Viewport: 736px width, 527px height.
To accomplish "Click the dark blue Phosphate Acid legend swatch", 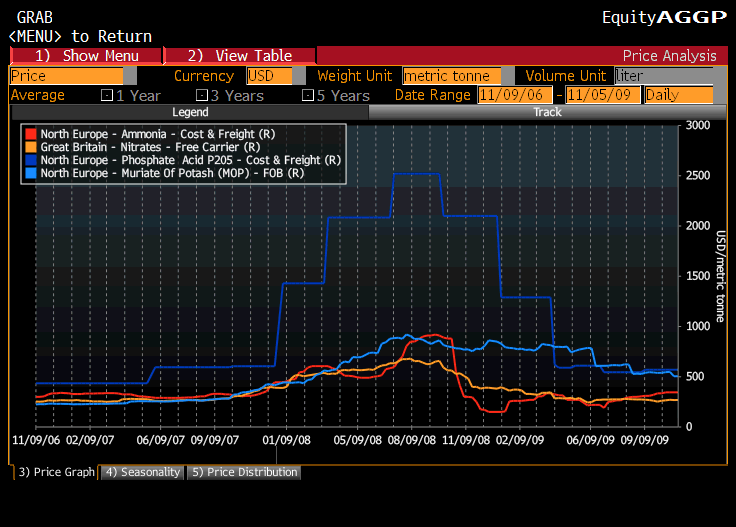I will point(32,160).
